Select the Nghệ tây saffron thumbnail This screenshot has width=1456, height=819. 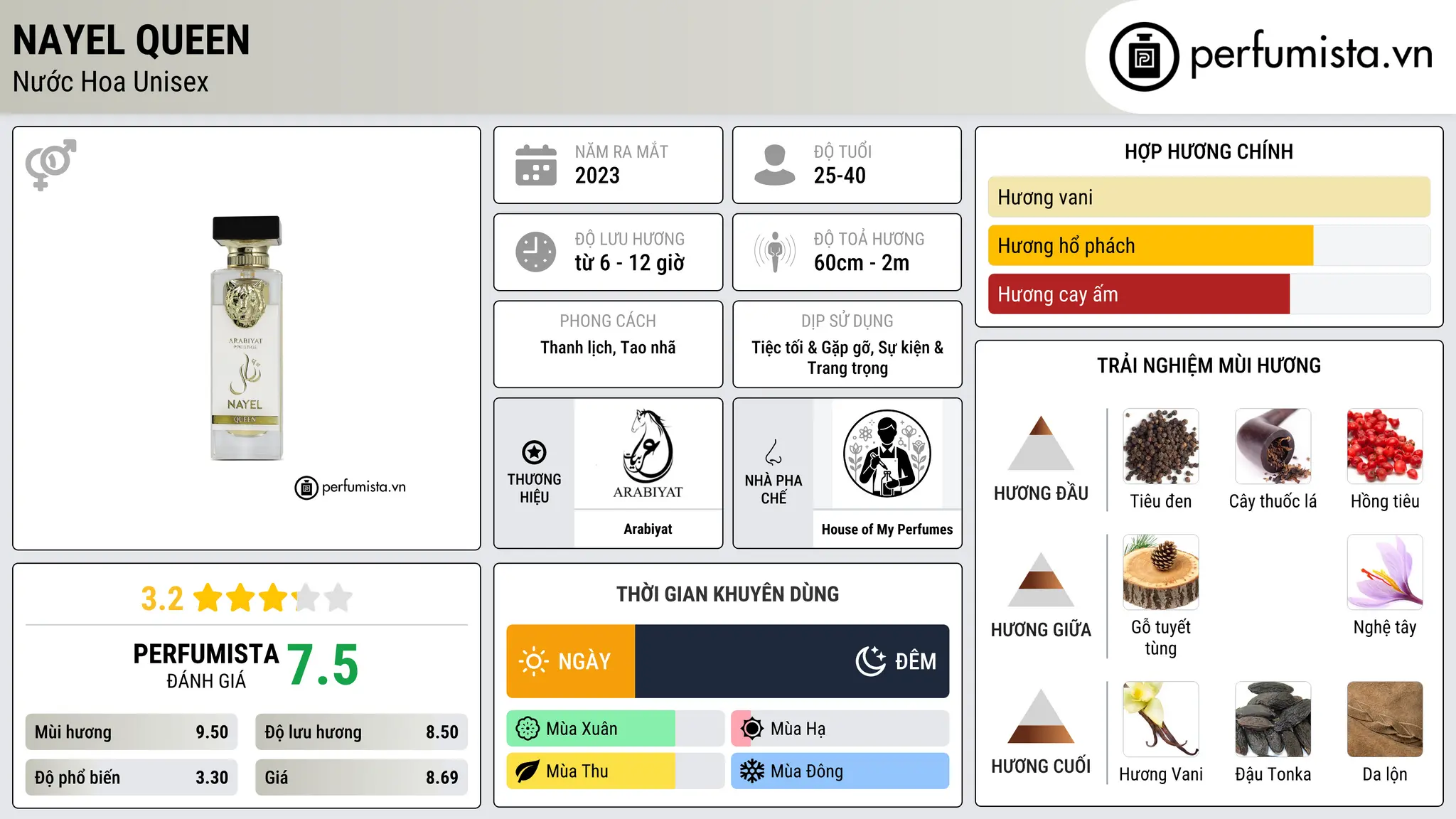coord(1385,572)
